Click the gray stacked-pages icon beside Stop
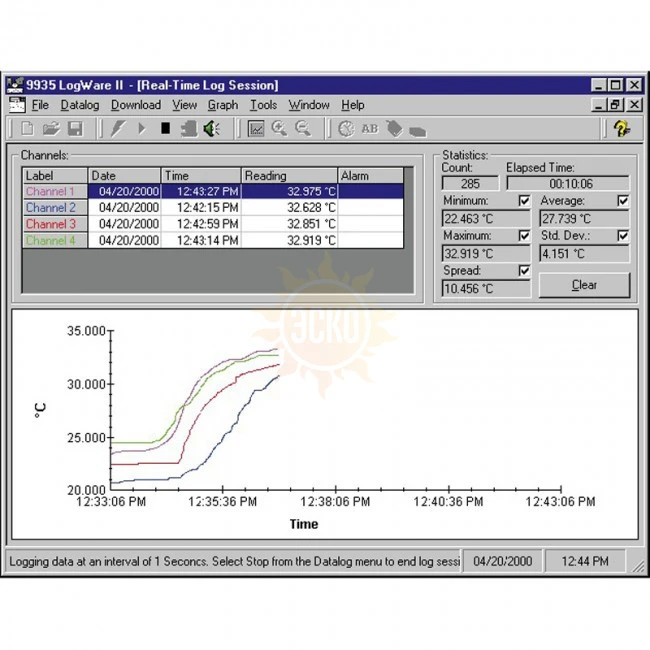Image resolution: width=650 pixels, height=650 pixels. (189, 129)
